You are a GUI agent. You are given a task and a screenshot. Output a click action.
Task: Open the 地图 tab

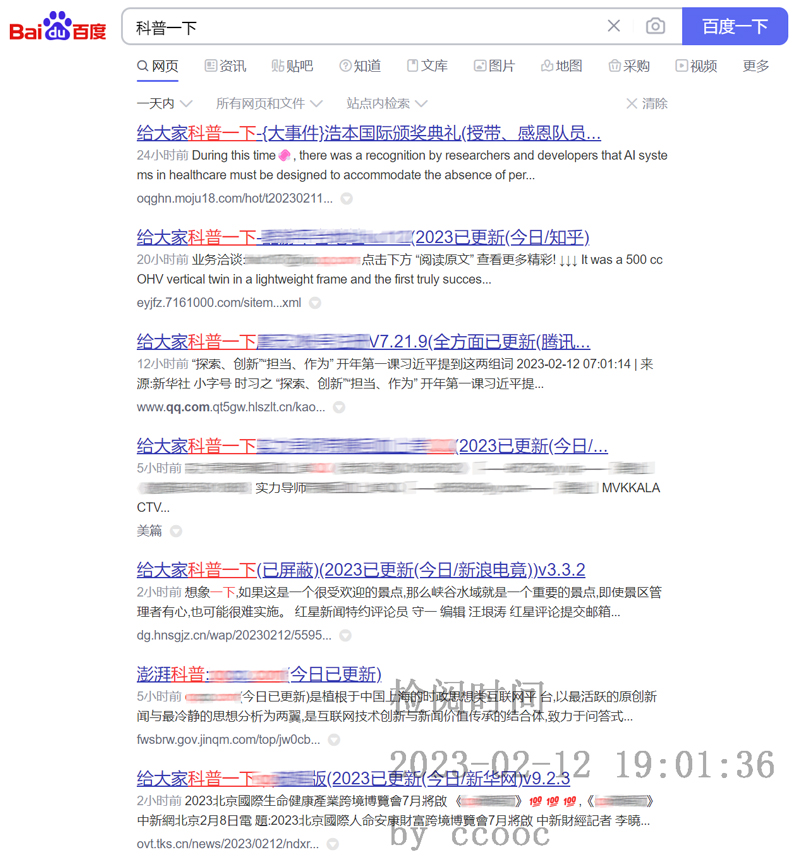point(561,66)
